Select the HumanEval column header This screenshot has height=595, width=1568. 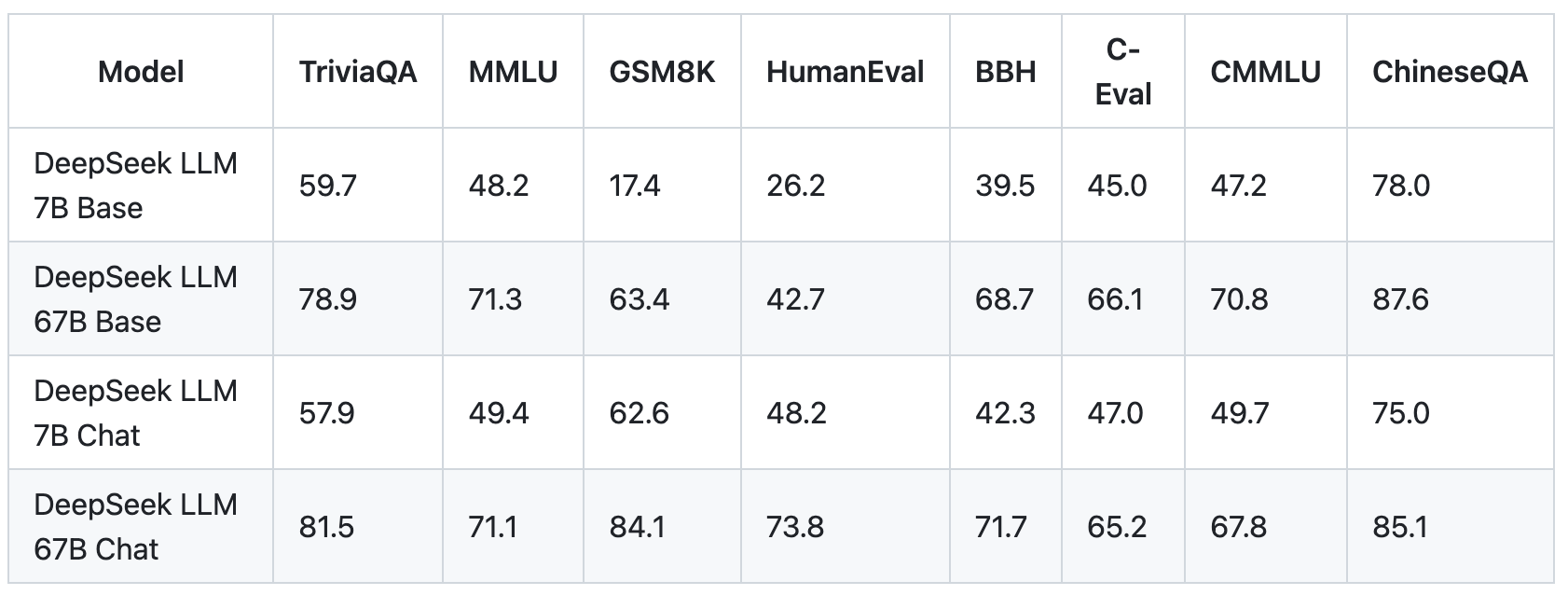tap(845, 72)
